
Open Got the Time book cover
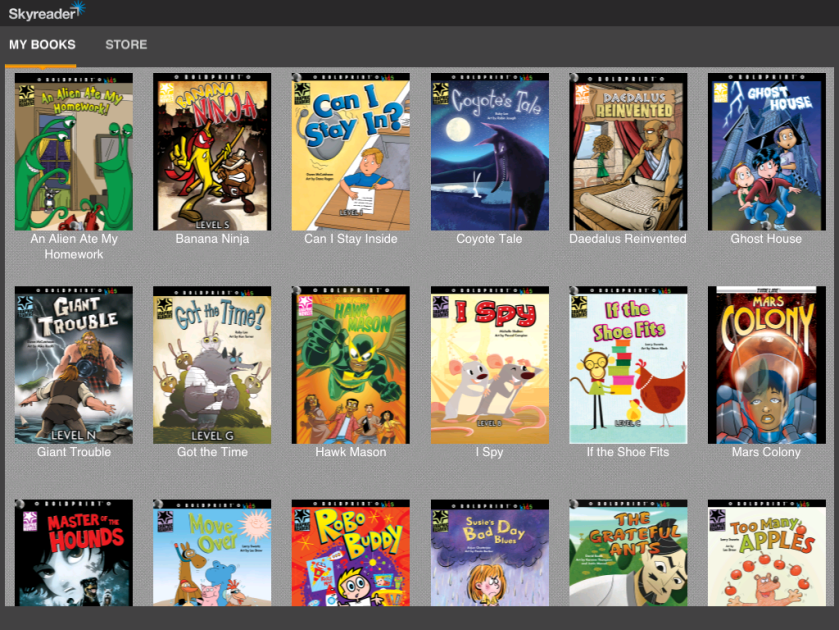(x=212, y=365)
